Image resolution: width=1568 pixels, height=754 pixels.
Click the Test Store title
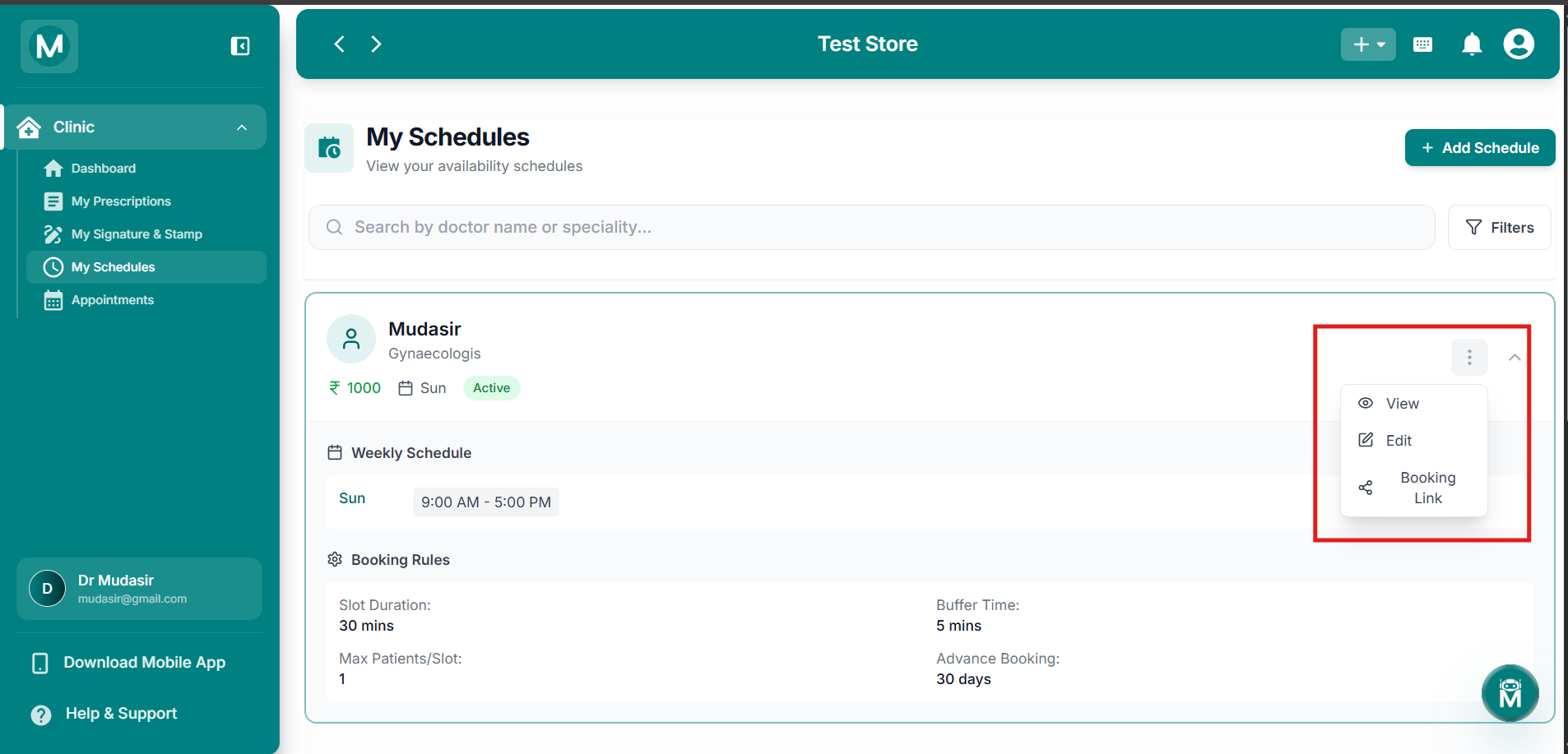tap(868, 44)
